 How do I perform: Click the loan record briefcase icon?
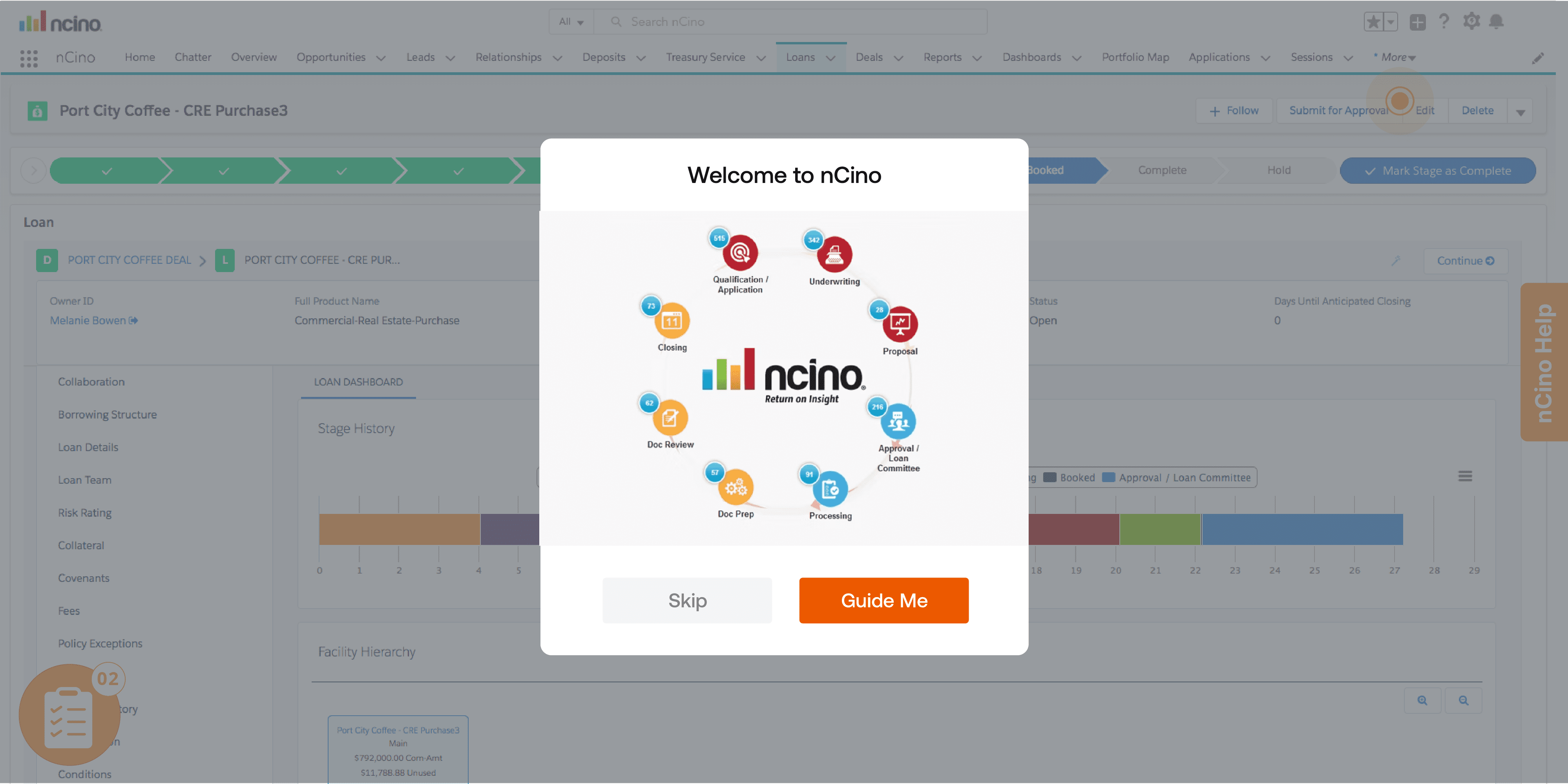click(x=37, y=111)
